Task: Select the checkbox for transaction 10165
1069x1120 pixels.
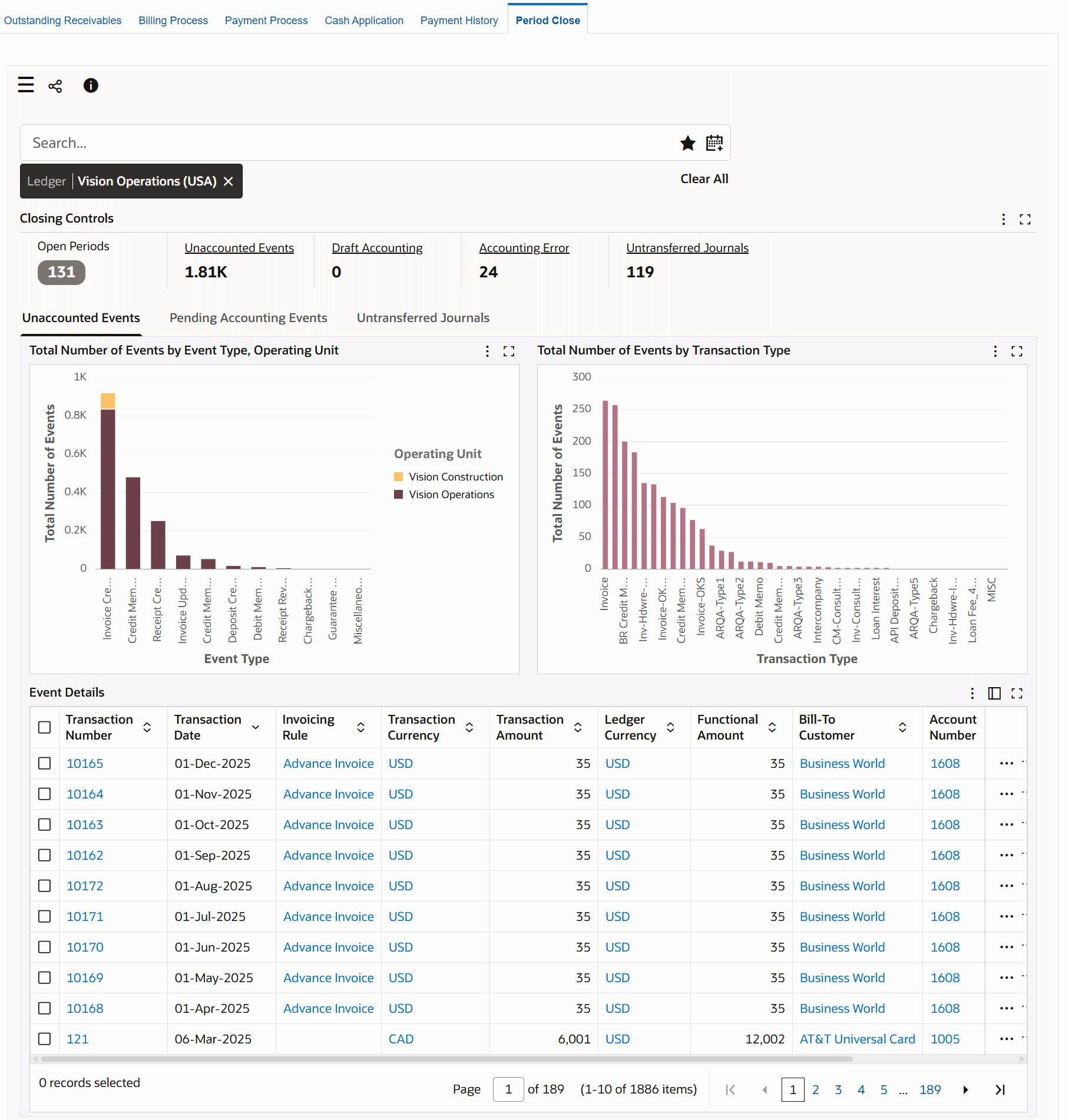Action: (45, 764)
